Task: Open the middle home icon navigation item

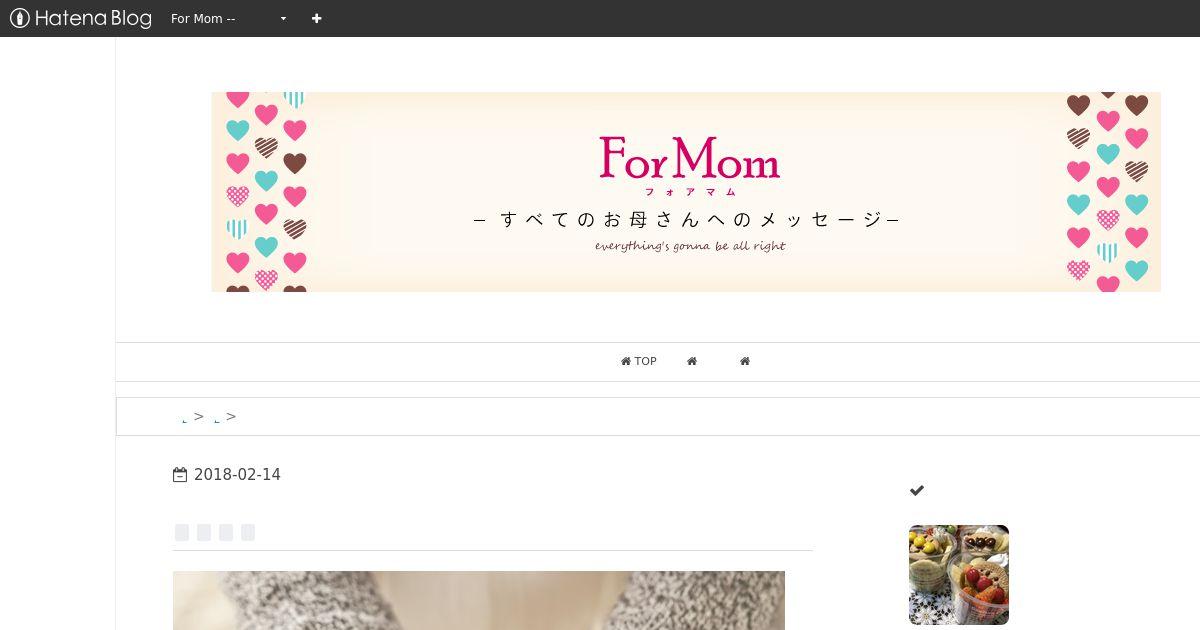Action: click(x=692, y=361)
